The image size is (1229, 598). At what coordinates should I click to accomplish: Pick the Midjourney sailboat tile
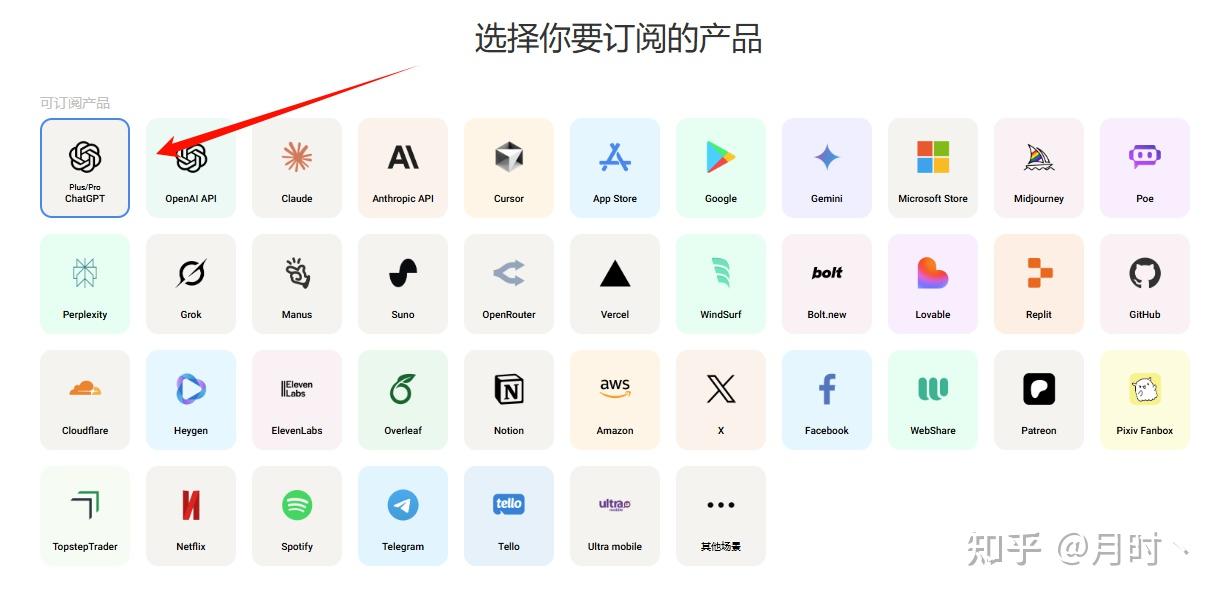(1039, 167)
